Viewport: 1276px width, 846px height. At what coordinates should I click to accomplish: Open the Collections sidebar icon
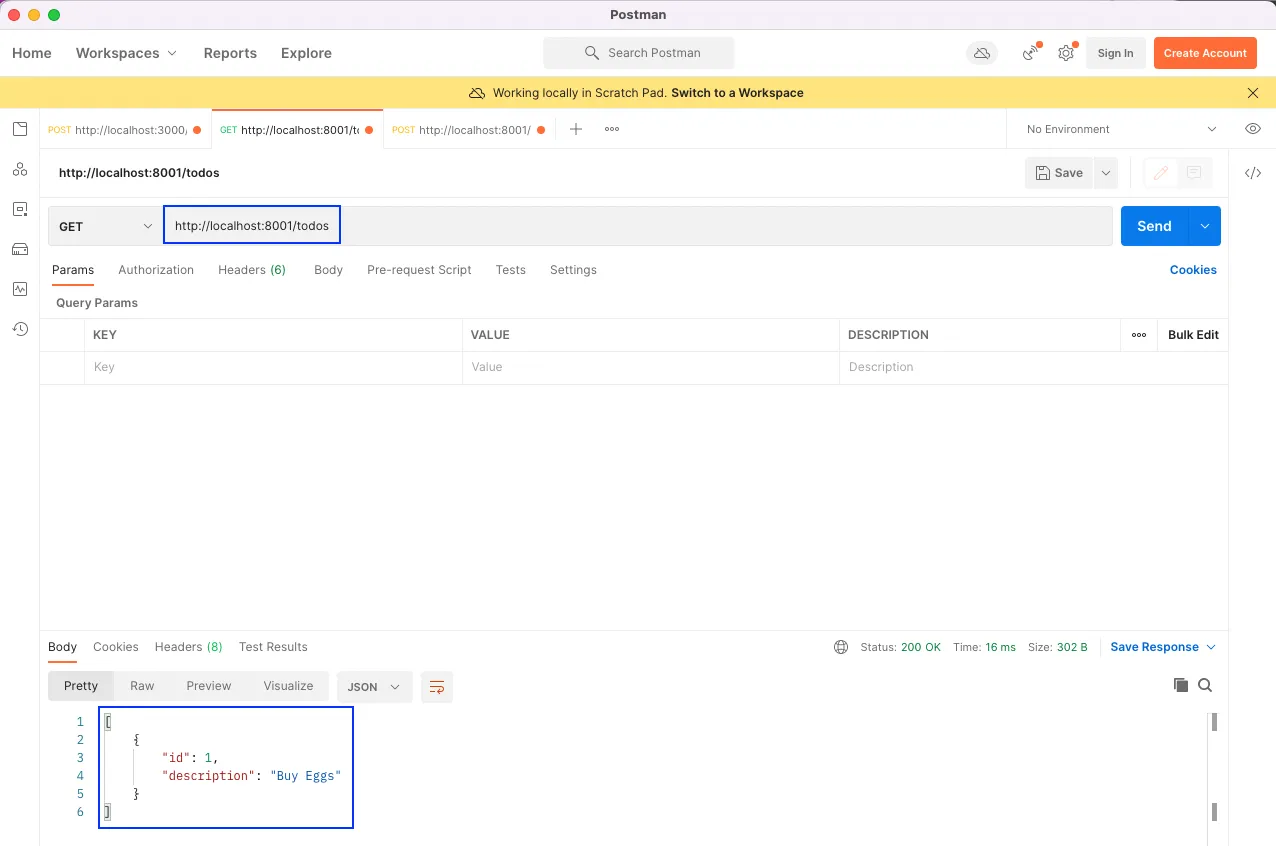point(20,129)
